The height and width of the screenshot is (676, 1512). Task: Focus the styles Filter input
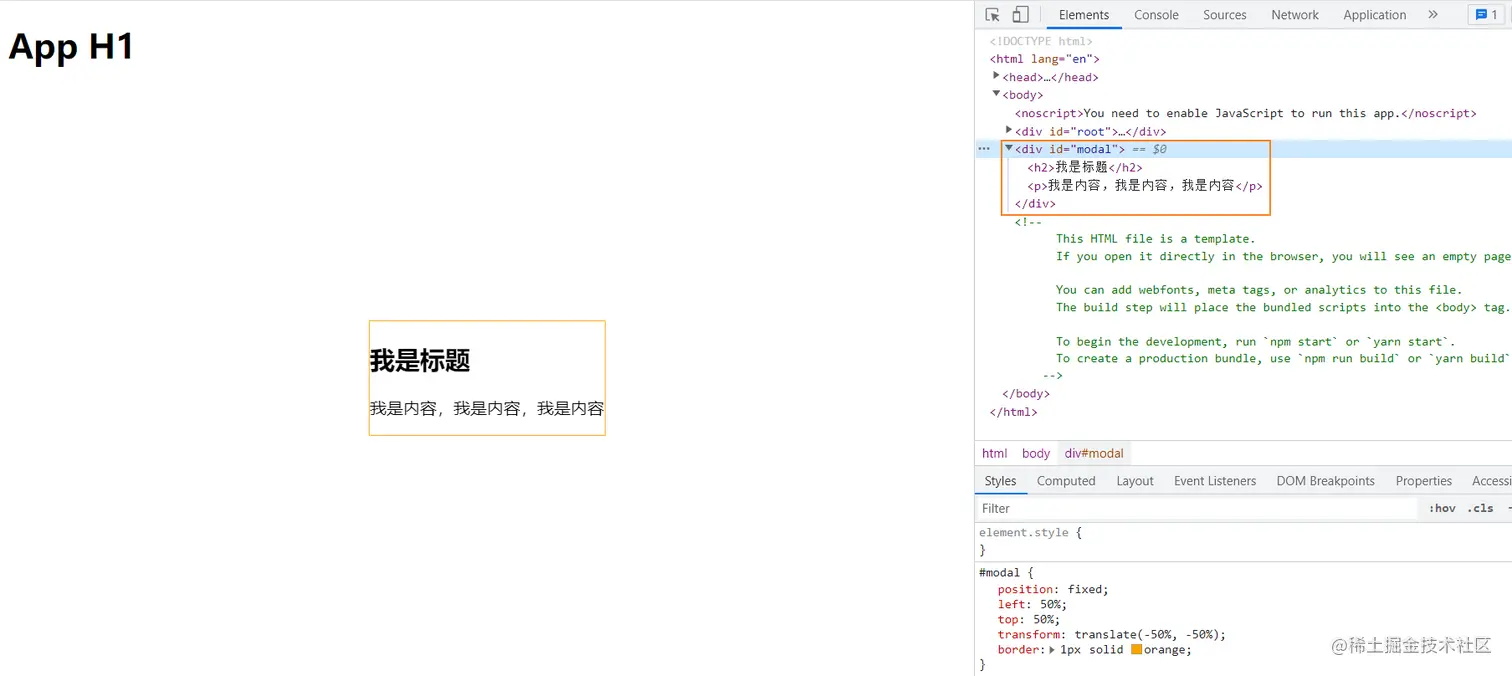click(x=1195, y=508)
